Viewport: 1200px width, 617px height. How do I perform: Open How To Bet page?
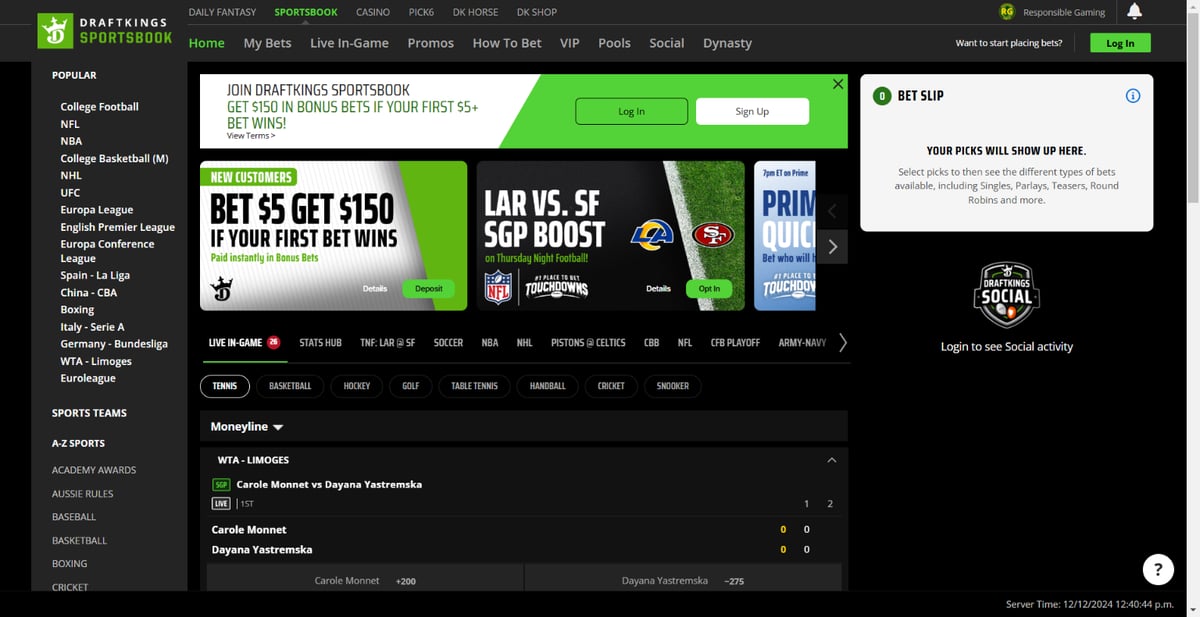coord(507,43)
